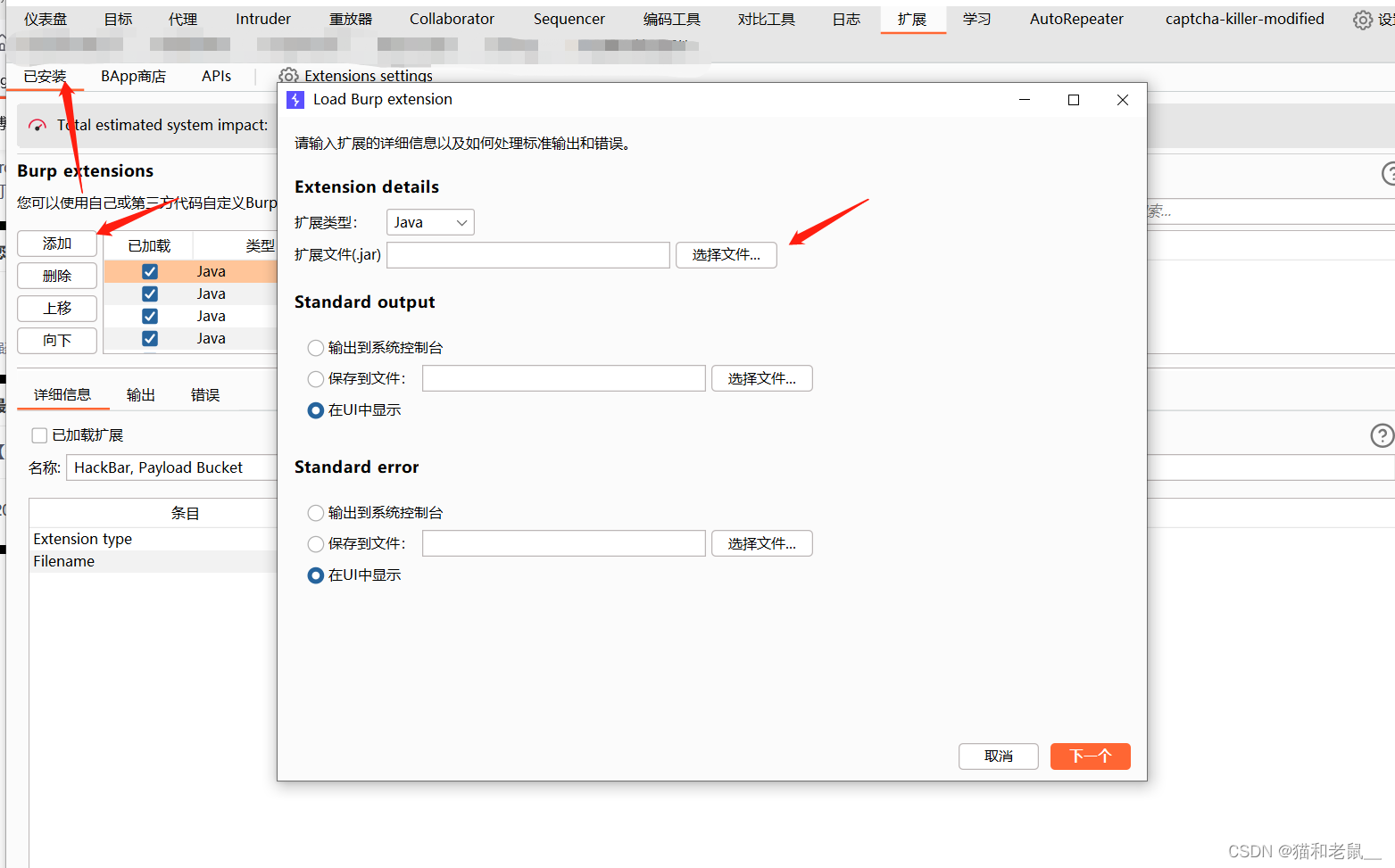The height and width of the screenshot is (868, 1395).
Task: Select 保存到文件 under Standard error
Action: [x=316, y=544]
